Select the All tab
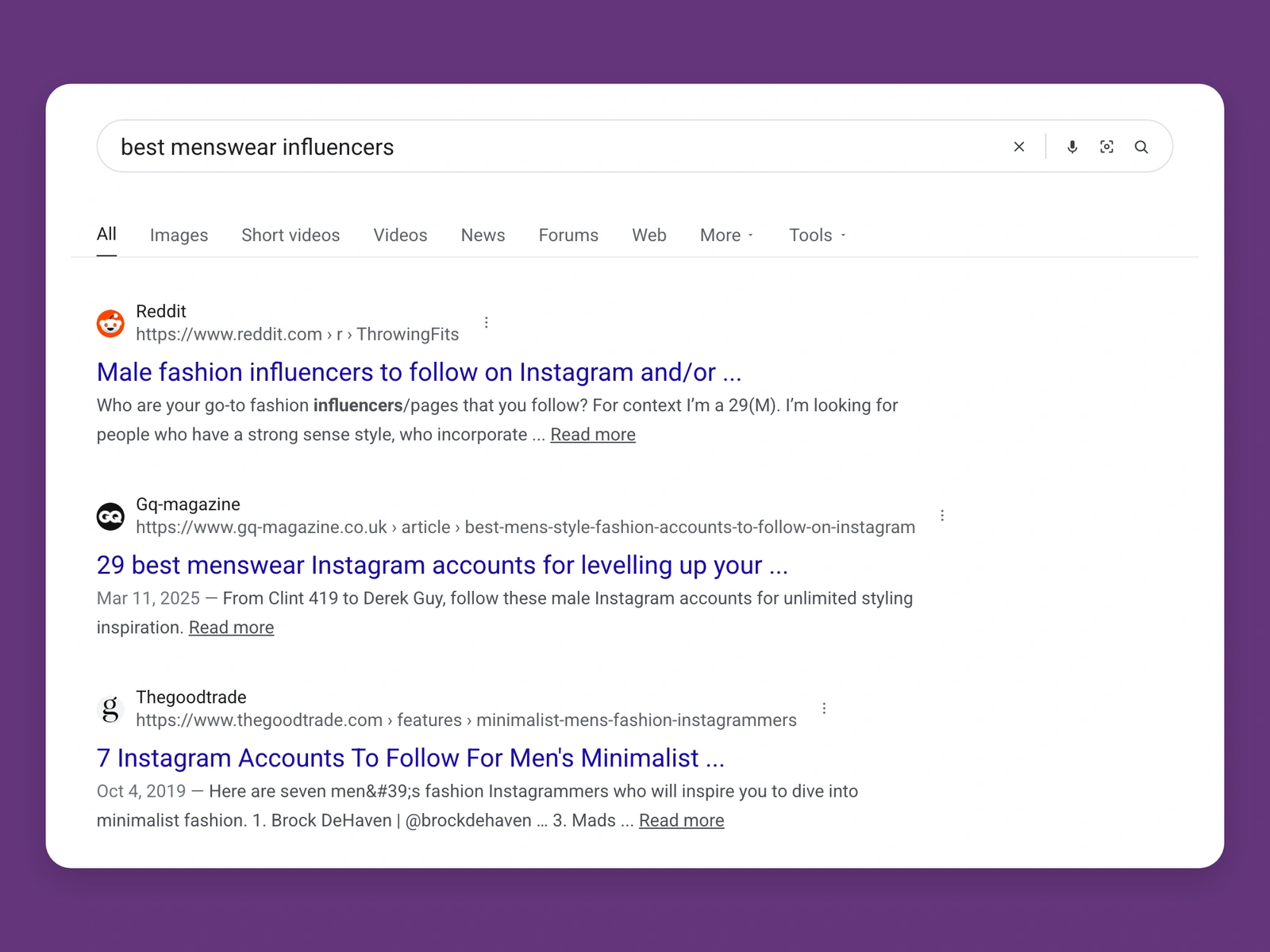Screen dimensions: 1270x952 [106, 234]
